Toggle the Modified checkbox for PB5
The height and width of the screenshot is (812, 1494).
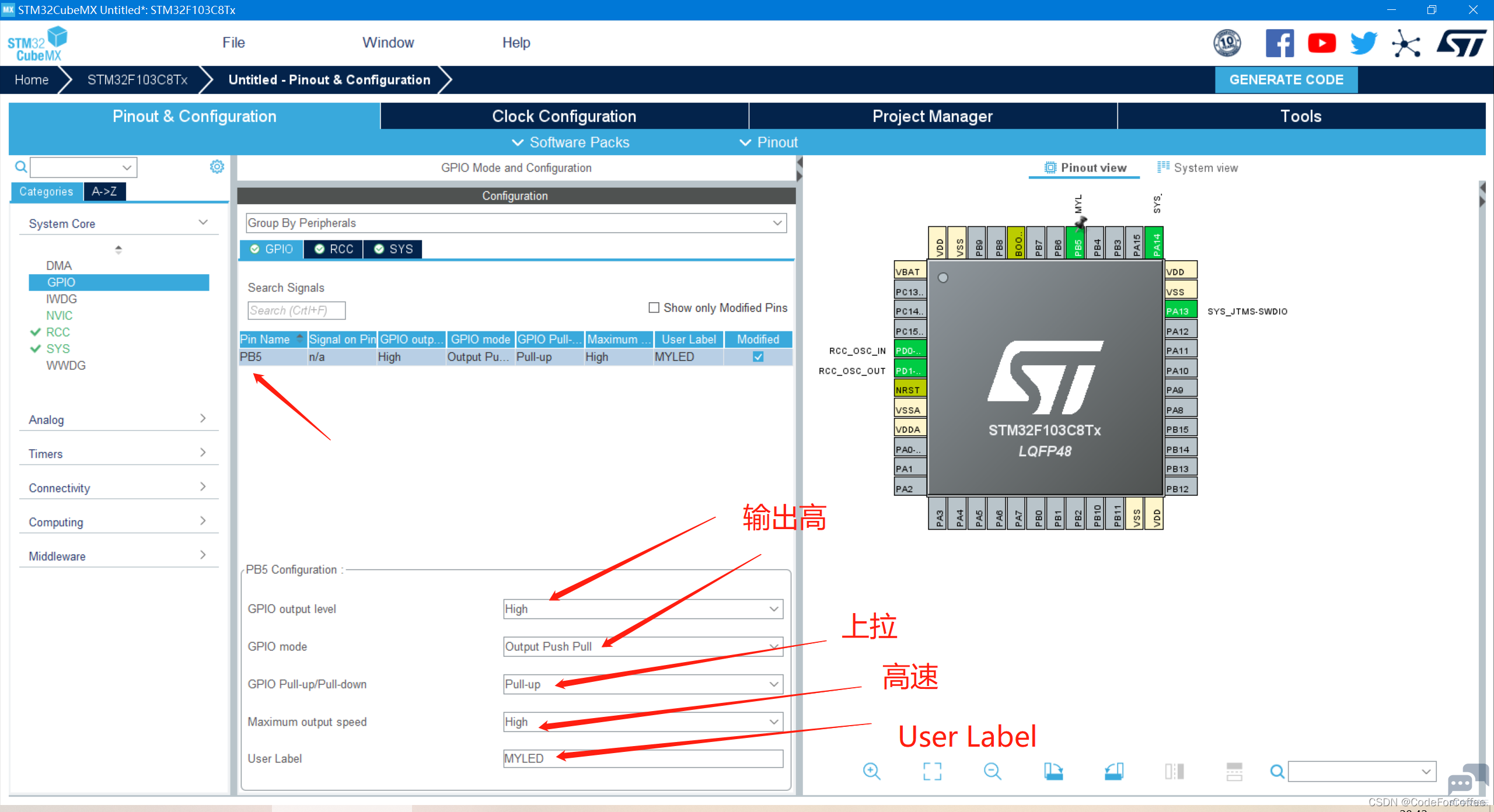click(x=758, y=356)
